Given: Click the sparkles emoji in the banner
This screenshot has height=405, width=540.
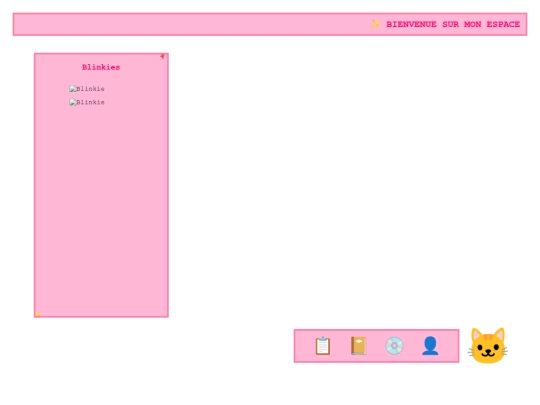Looking at the screenshot, I should coord(375,24).
